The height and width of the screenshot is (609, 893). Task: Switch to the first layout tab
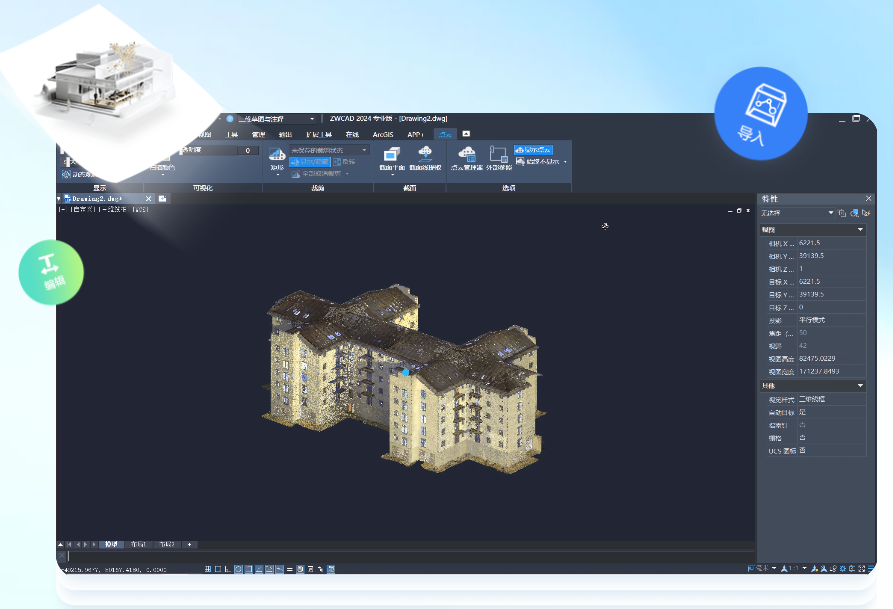click(138, 545)
